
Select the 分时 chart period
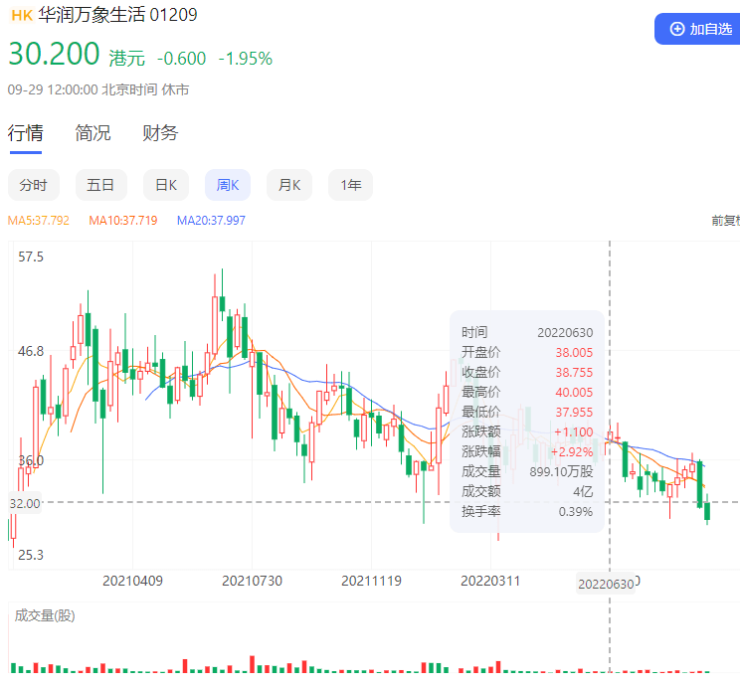[34, 185]
